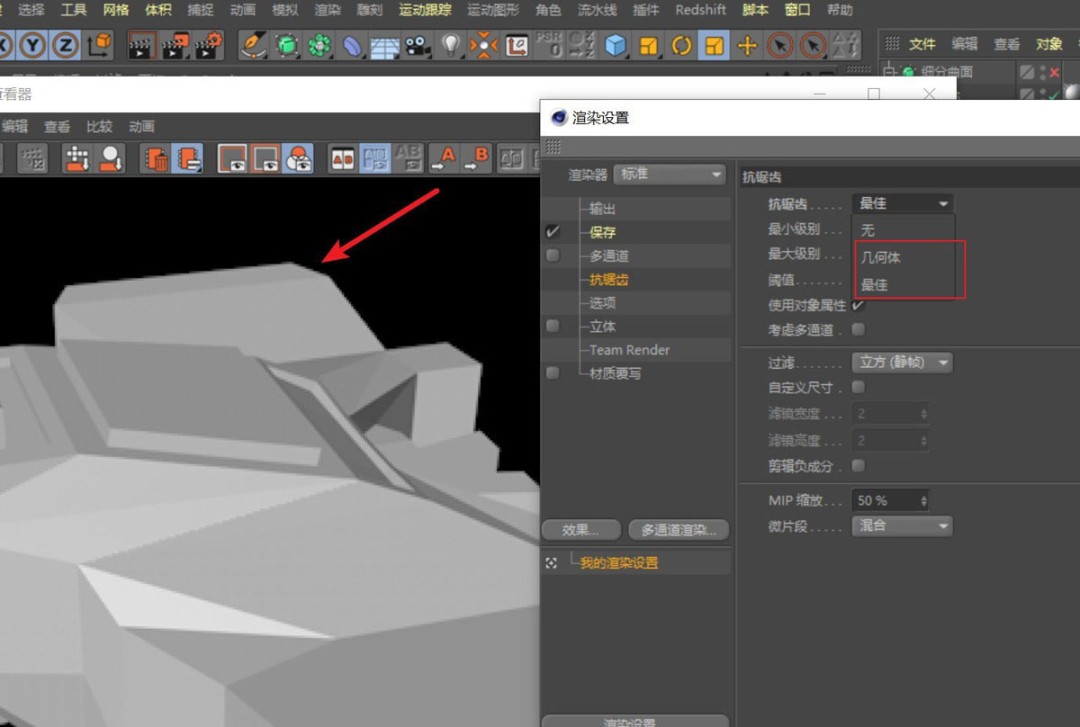Enable the 考虑多通道 checkbox
Viewport: 1080px width, 727px height.
(x=860, y=329)
